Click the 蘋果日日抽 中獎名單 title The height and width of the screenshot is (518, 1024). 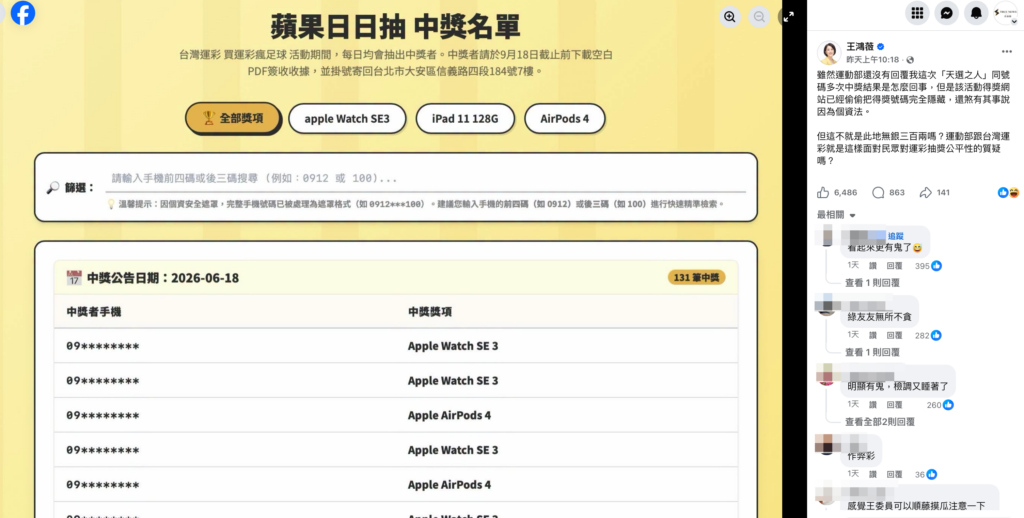[x=395, y=27]
